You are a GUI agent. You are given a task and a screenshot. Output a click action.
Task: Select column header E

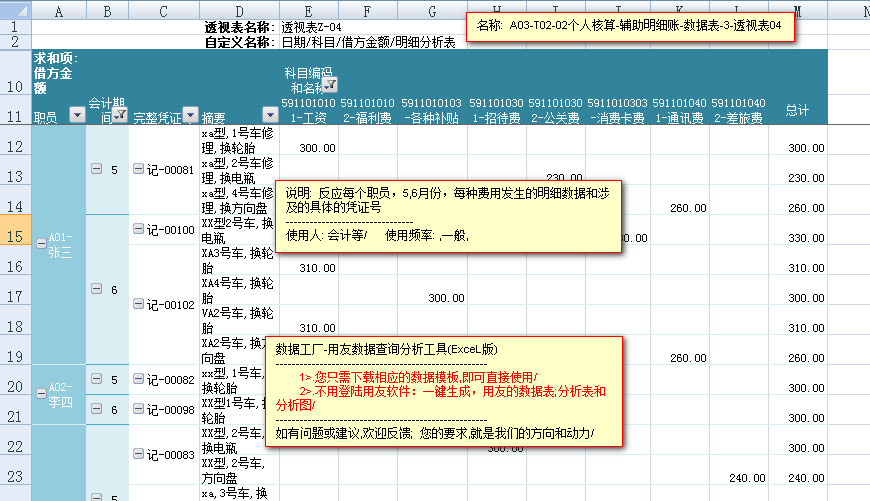[x=308, y=10]
